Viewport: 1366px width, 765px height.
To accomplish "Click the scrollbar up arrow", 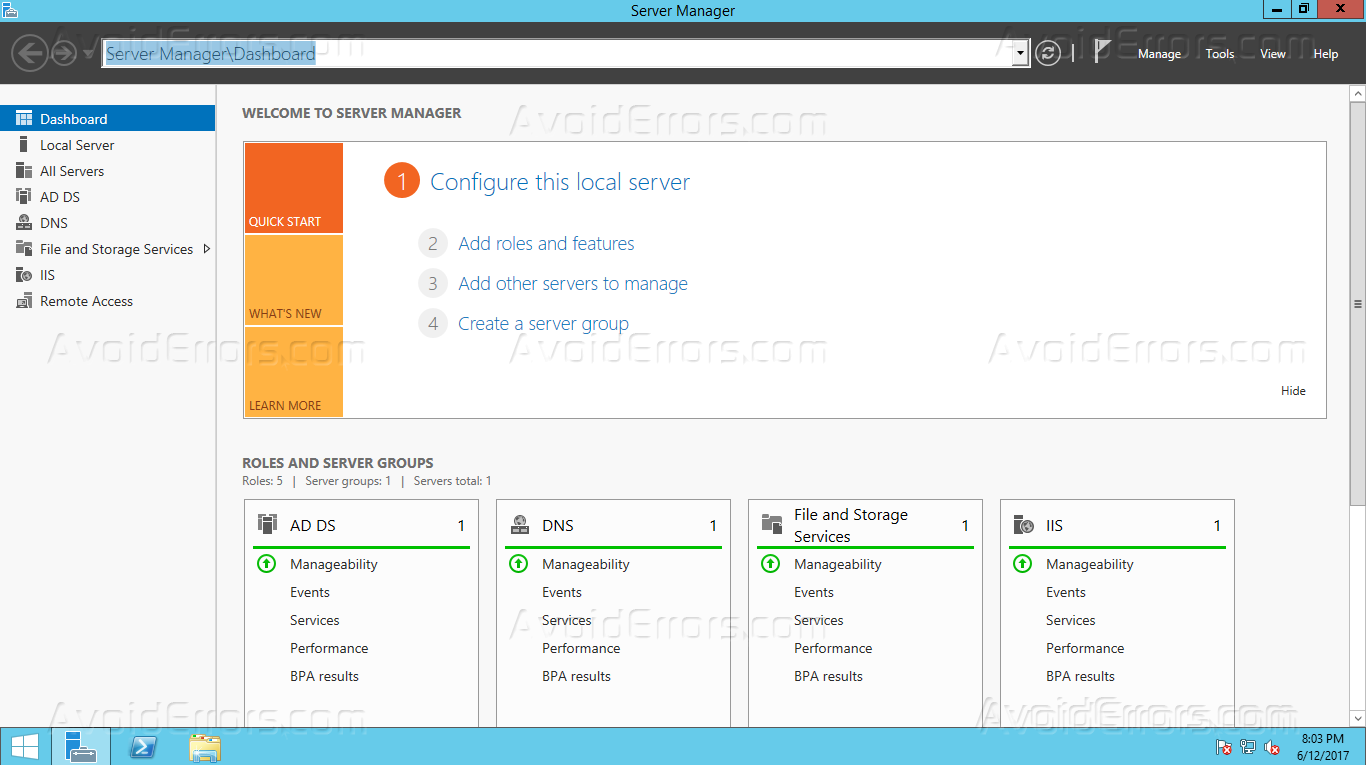I will [1357, 94].
